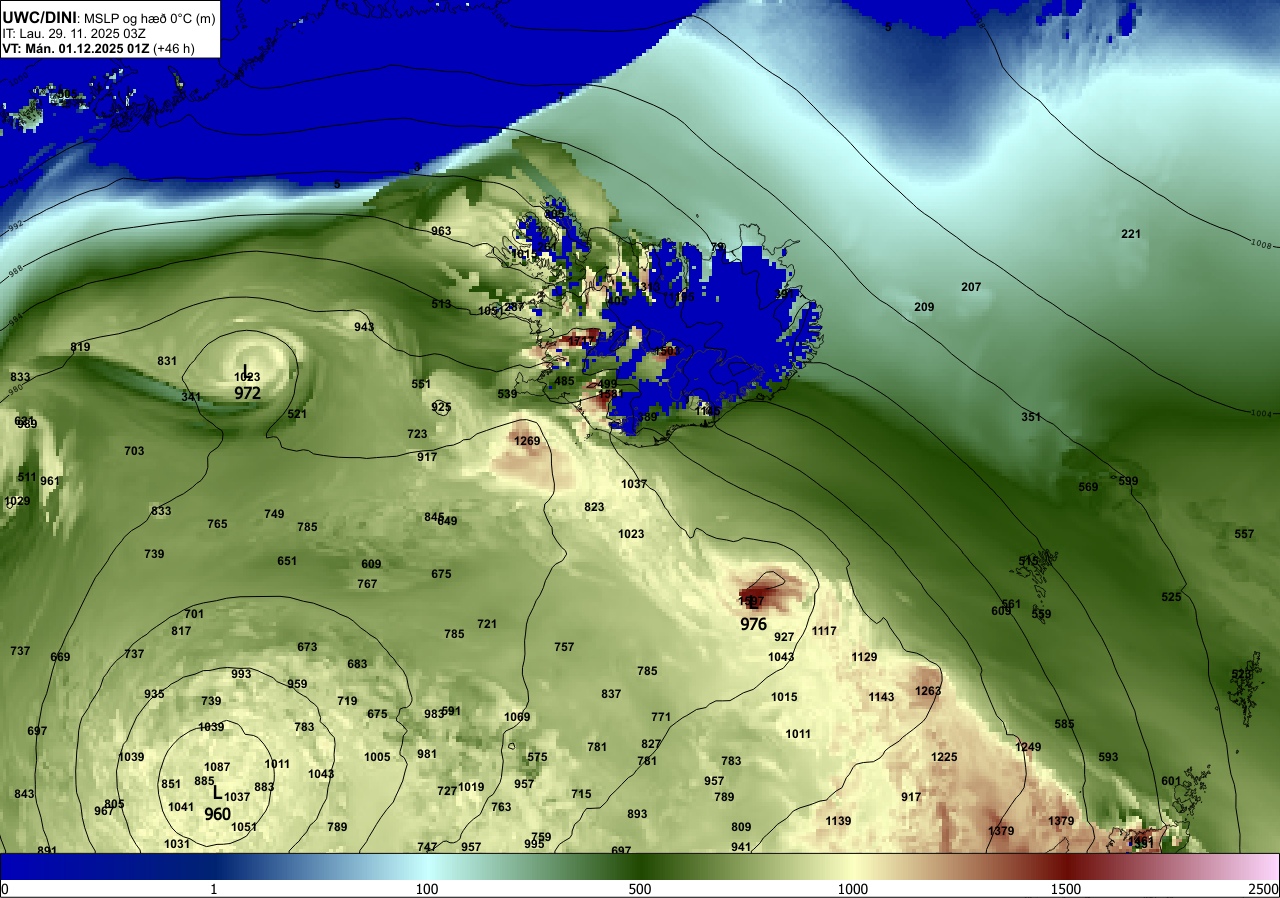
Task: Click the height value 819
Action: (x=80, y=347)
